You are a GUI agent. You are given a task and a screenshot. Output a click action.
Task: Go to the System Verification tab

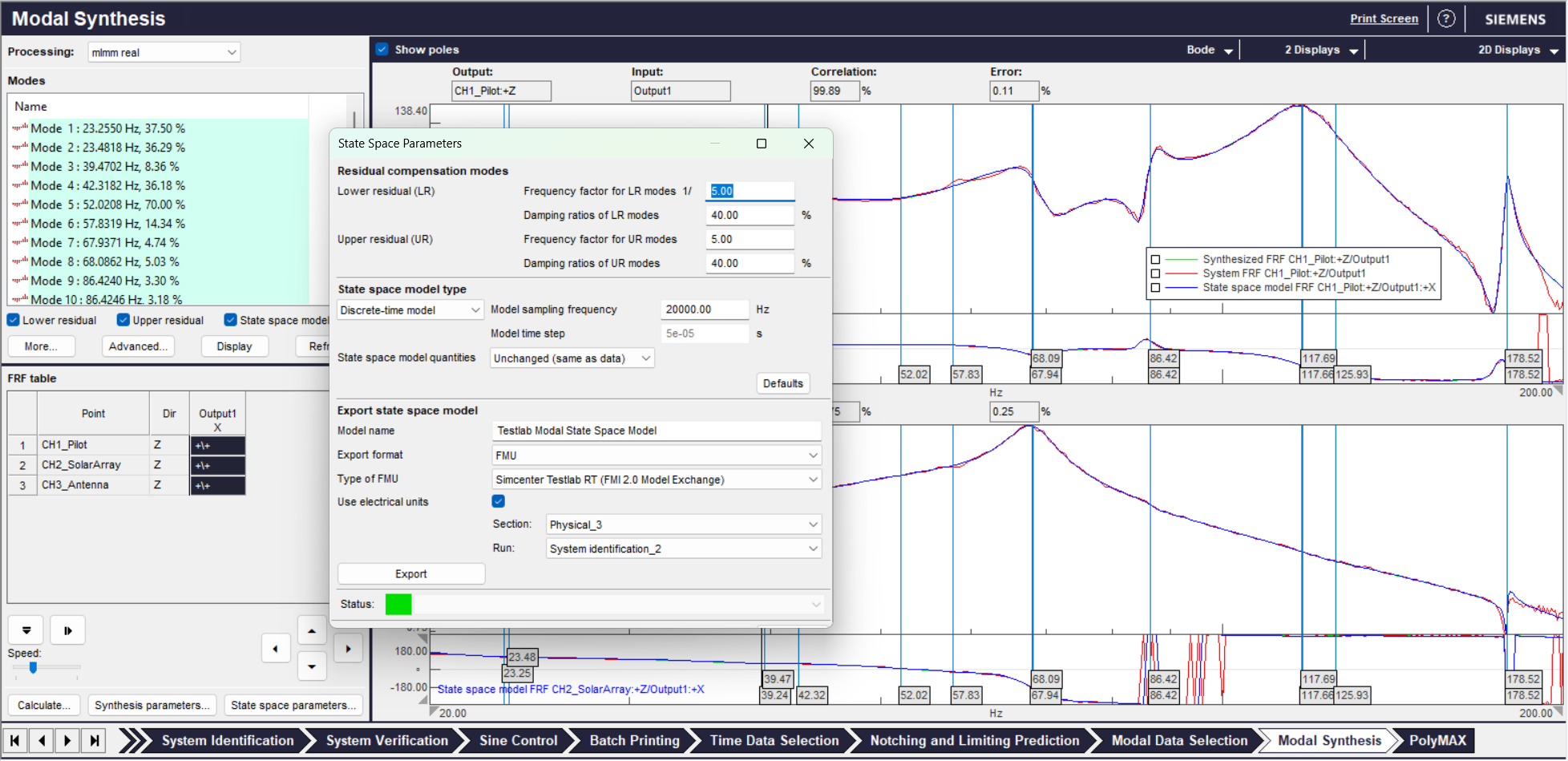[387, 740]
